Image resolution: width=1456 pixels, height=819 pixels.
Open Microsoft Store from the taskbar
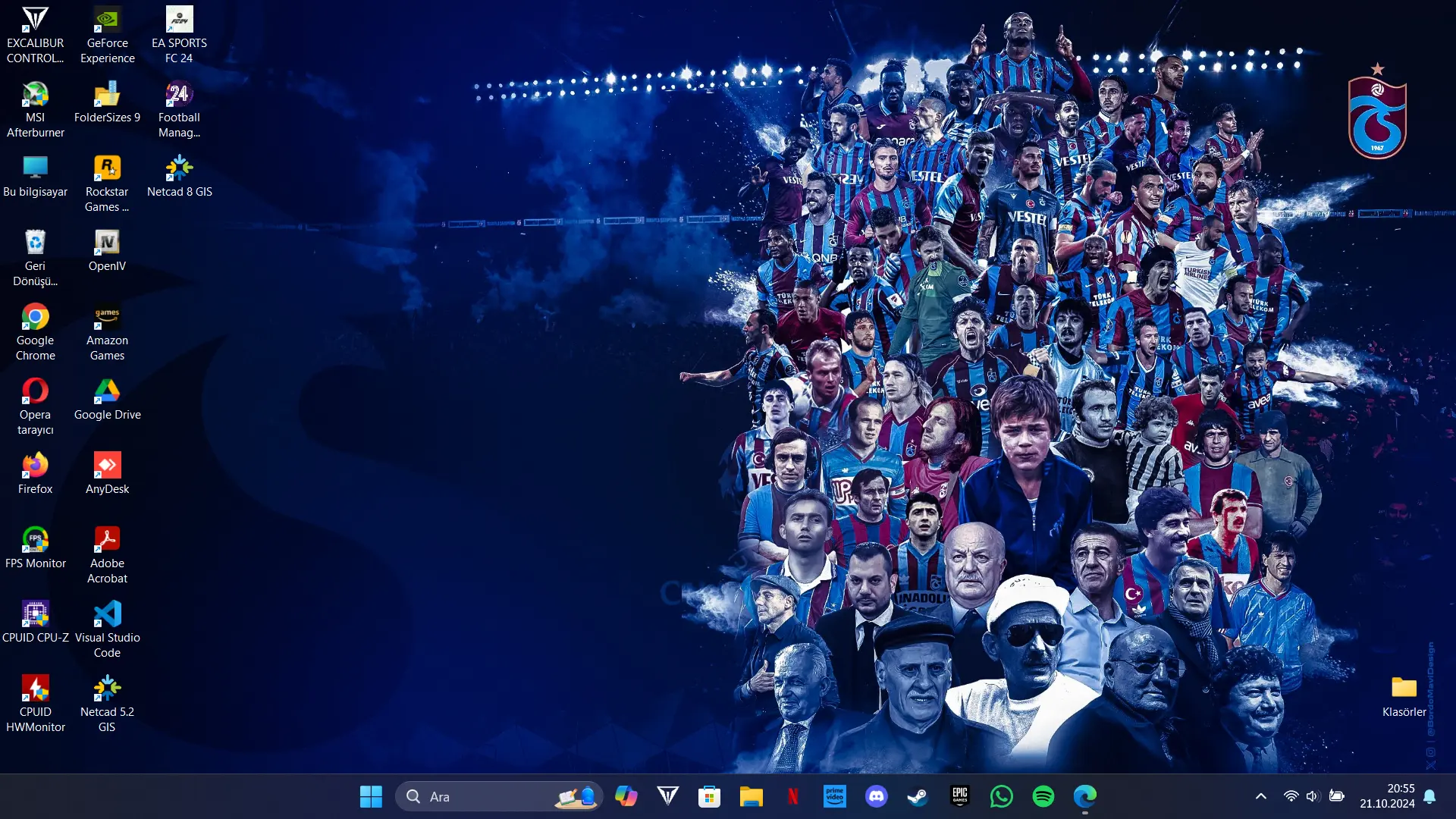click(710, 796)
